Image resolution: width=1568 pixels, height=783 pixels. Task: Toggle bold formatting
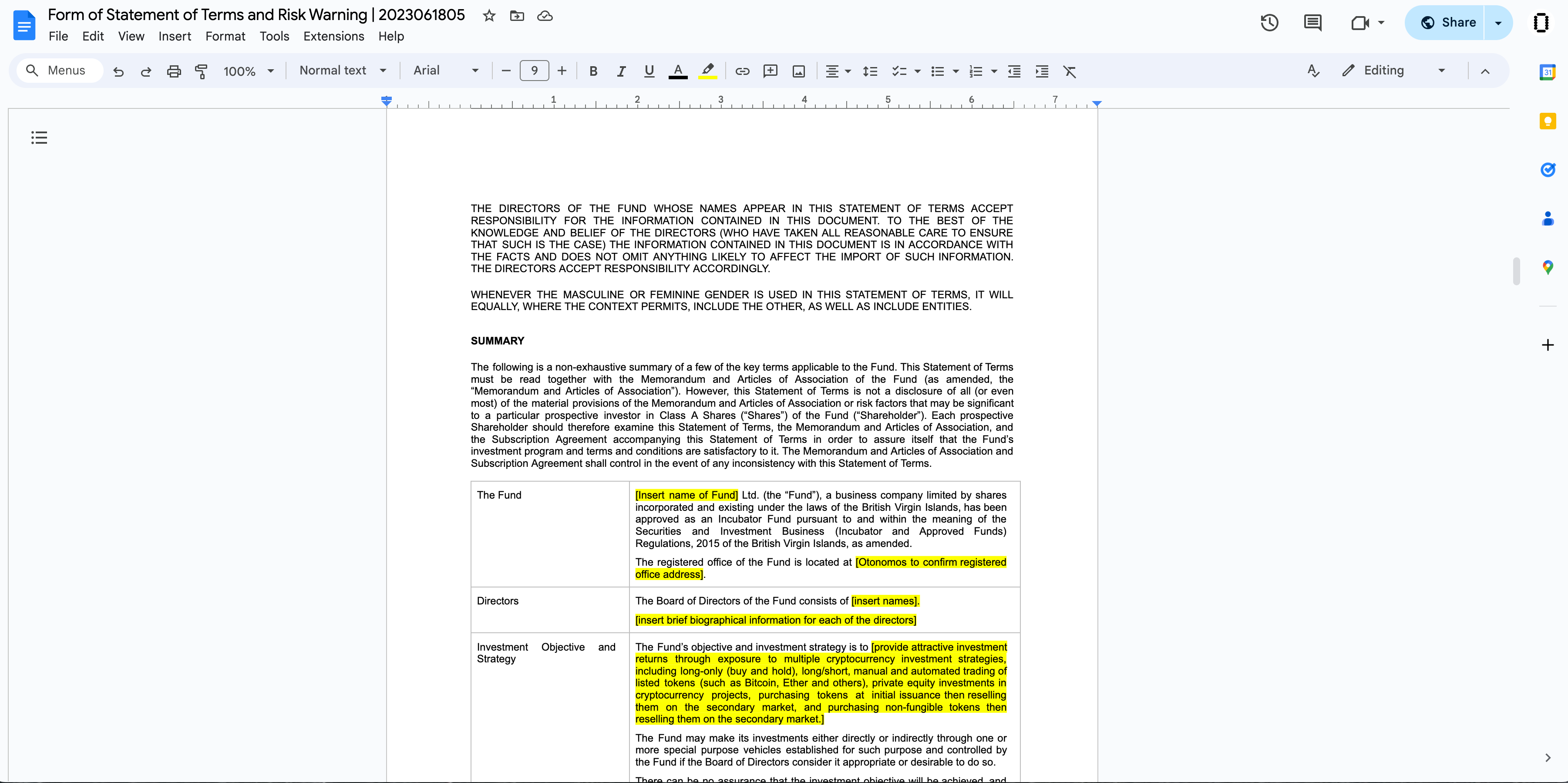[x=593, y=71]
